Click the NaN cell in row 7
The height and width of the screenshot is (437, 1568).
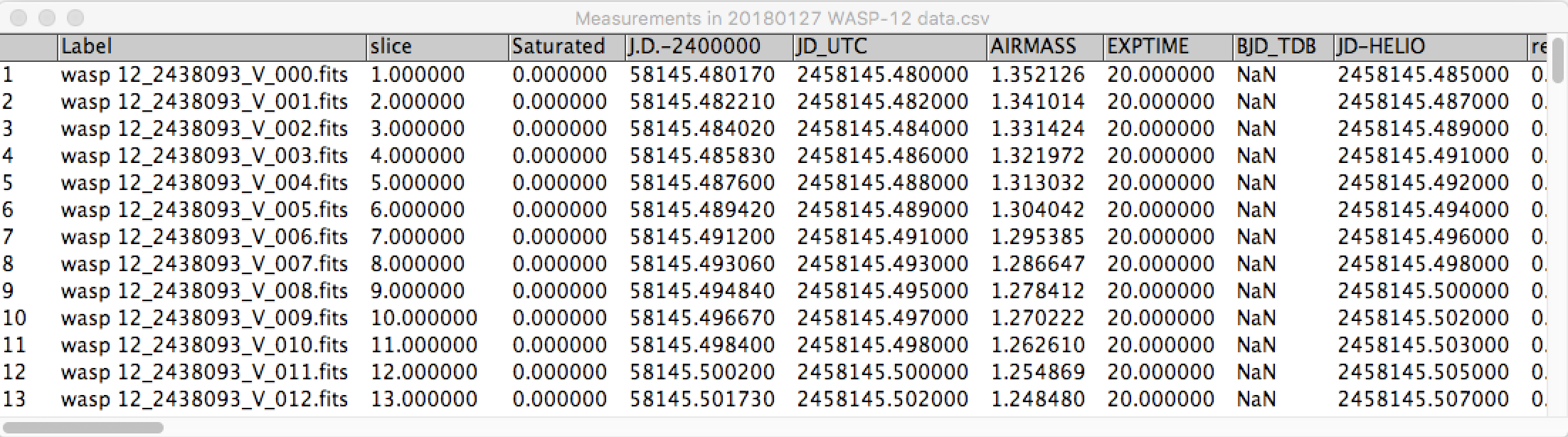[1256, 237]
